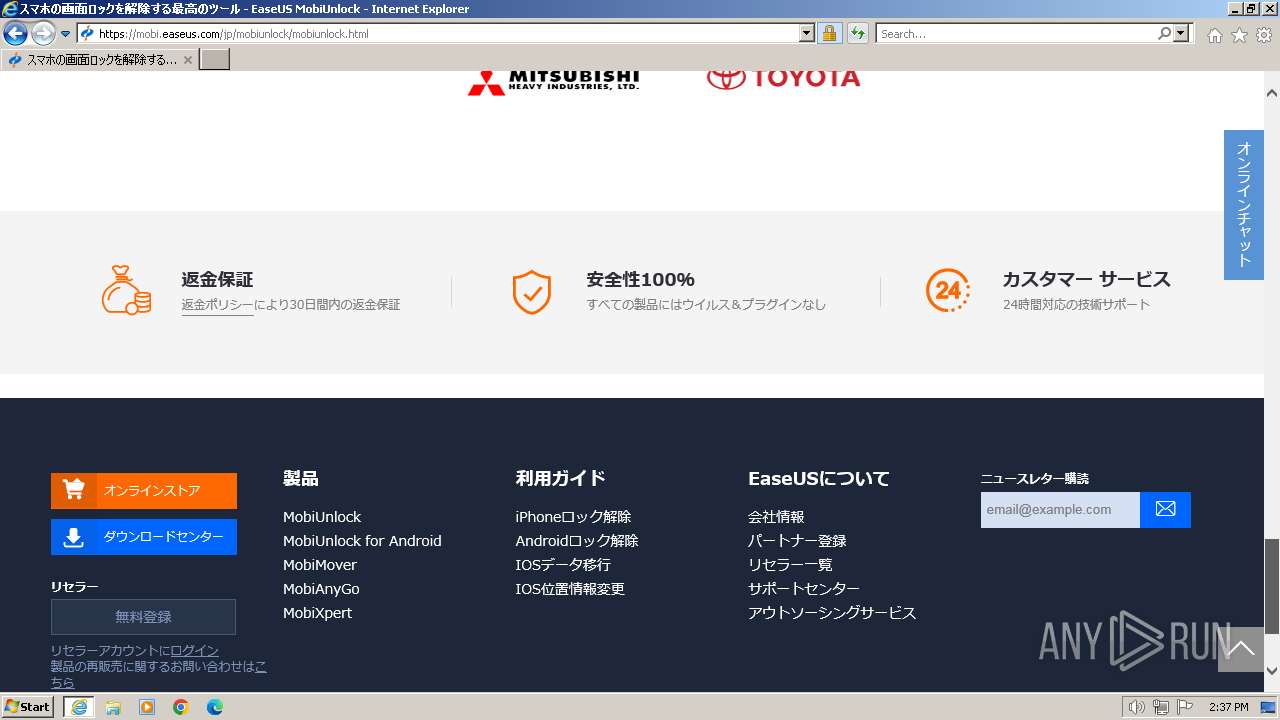Image resolution: width=1280 pixels, height=720 pixels.
Task: Close the current browser tab
Action: tap(188, 60)
